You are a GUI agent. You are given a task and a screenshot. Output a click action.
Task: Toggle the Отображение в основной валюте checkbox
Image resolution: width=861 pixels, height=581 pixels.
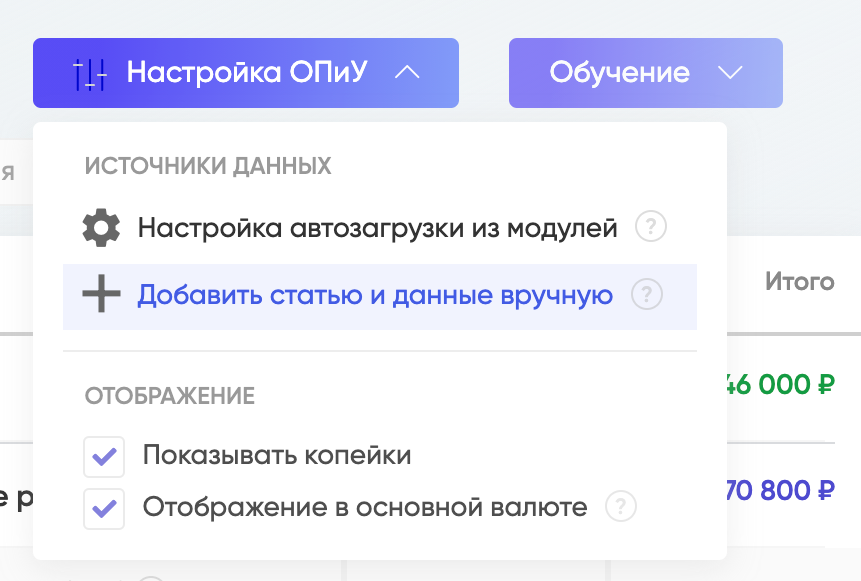tap(104, 509)
